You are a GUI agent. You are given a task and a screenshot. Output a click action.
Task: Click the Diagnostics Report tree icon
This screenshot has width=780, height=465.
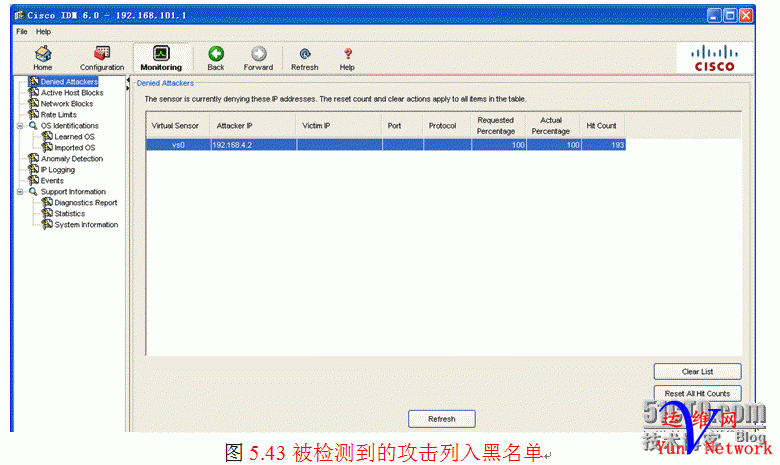point(47,202)
